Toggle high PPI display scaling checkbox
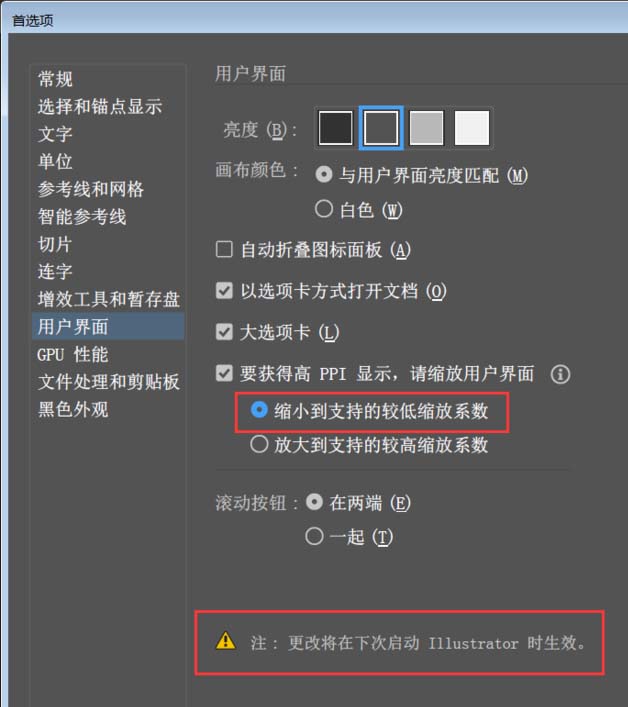 tap(224, 373)
